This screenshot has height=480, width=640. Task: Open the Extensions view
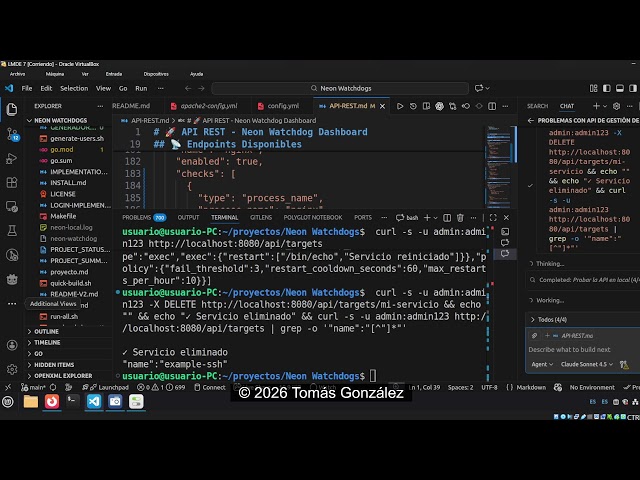12,182
